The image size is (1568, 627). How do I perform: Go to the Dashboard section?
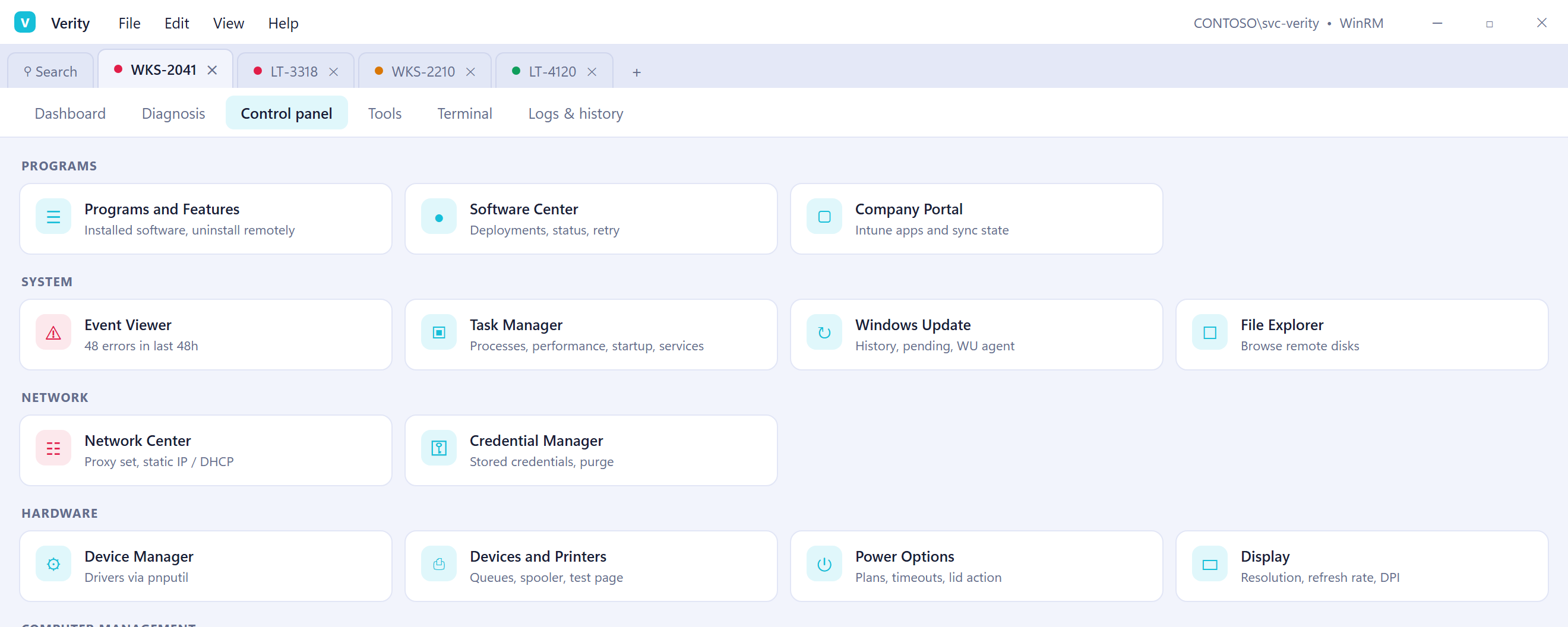click(x=70, y=113)
